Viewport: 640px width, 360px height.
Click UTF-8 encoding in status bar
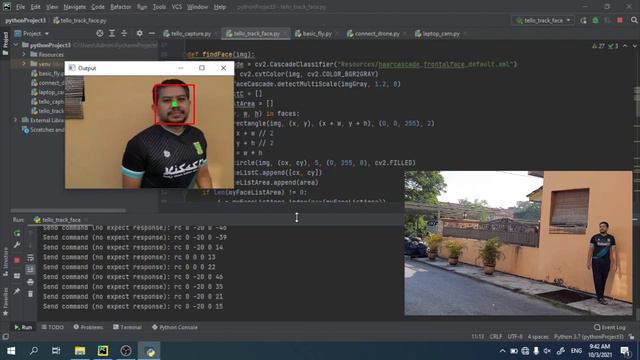tap(515, 337)
